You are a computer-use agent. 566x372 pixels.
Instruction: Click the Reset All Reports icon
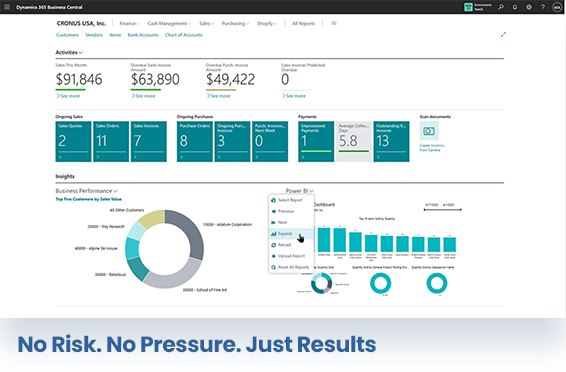click(274, 267)
